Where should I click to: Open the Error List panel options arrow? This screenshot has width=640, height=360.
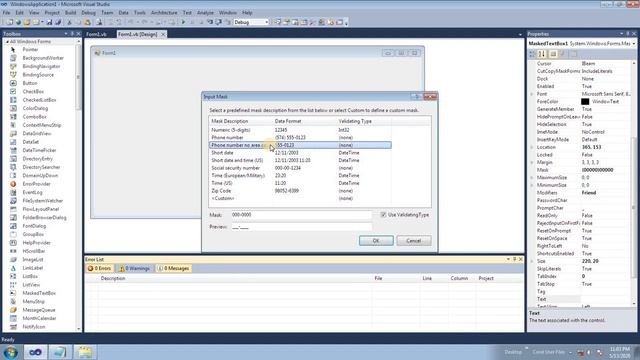[508, 259]
